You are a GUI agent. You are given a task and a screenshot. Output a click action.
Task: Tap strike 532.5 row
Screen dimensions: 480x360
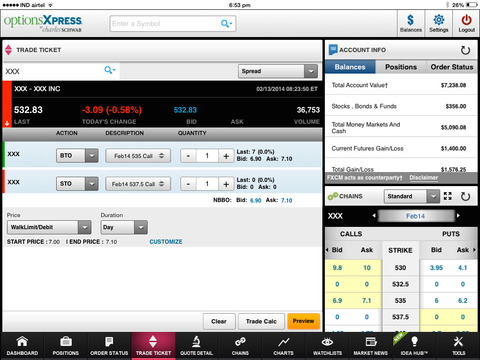click(400, 284)
